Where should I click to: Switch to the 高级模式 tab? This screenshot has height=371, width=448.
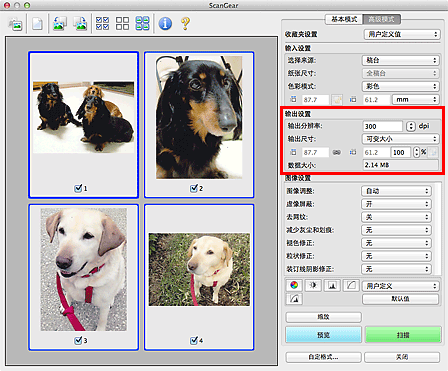(x=382, y=19)
